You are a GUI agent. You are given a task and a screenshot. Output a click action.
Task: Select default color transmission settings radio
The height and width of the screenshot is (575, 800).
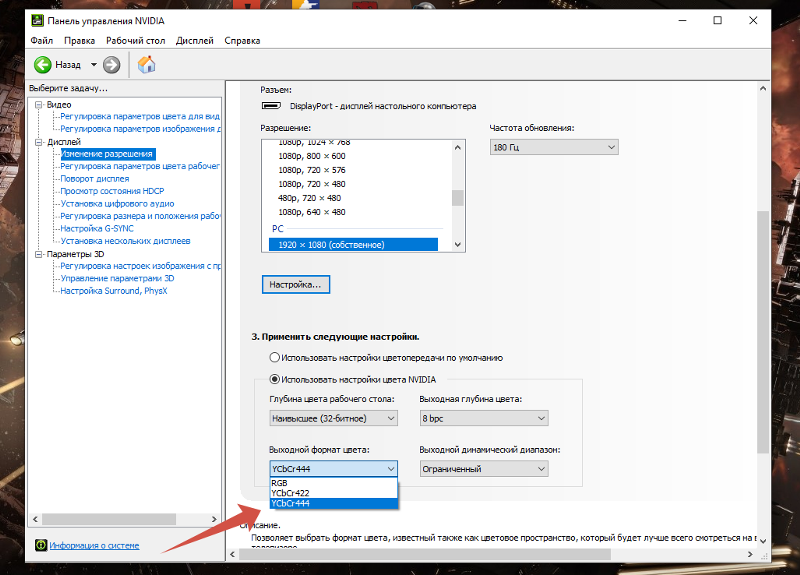[274, 358]
